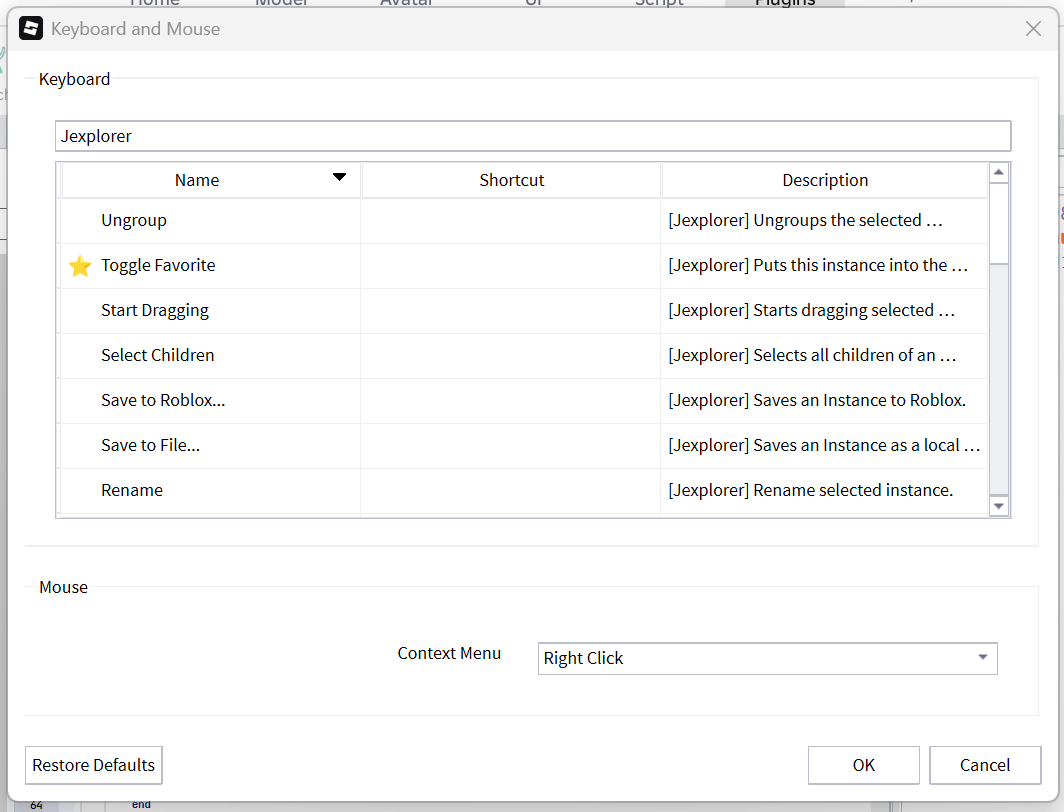Screen dimensions: 1064x812
Task: Switch to the Plugins ribbon tab
Action: click(x=785, y=3)
